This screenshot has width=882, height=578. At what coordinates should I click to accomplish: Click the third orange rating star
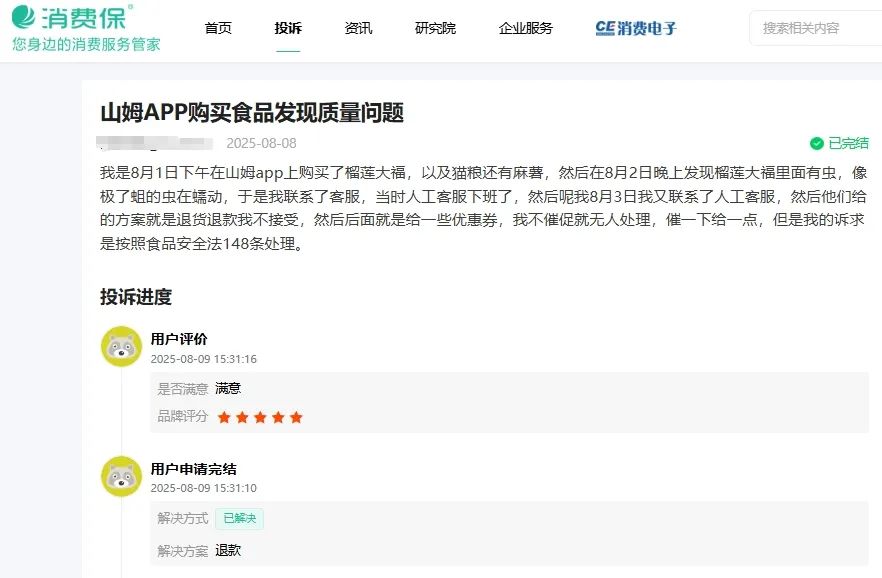click(x=260, y=417)
